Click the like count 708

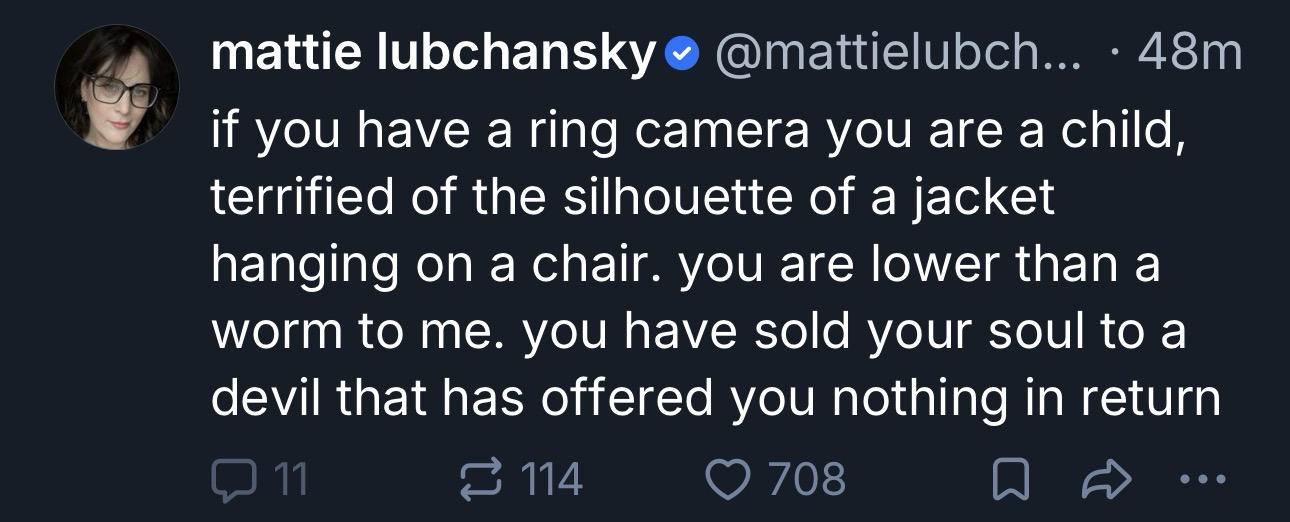(x=805, y=480)
